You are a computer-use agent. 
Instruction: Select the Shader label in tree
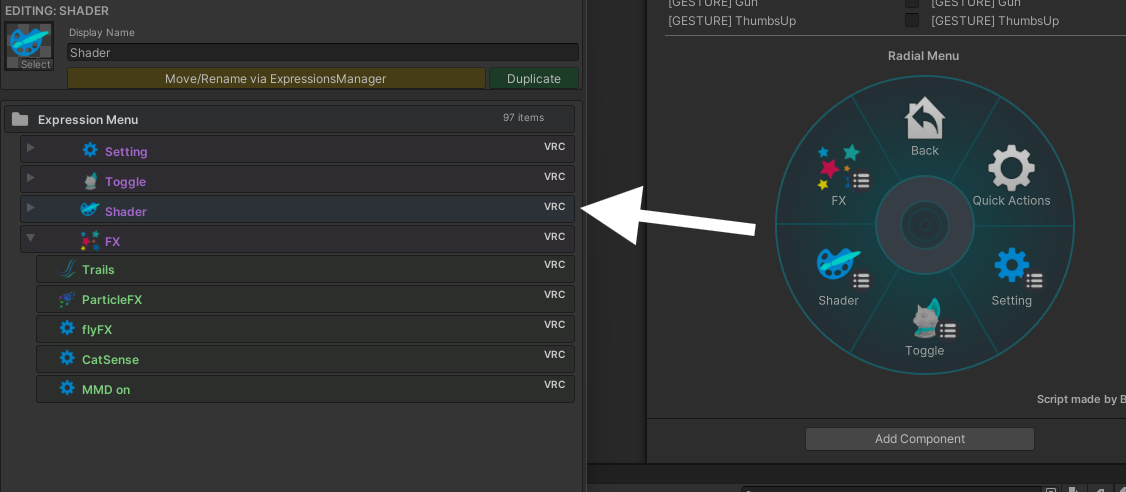click(x=126, y=212)
